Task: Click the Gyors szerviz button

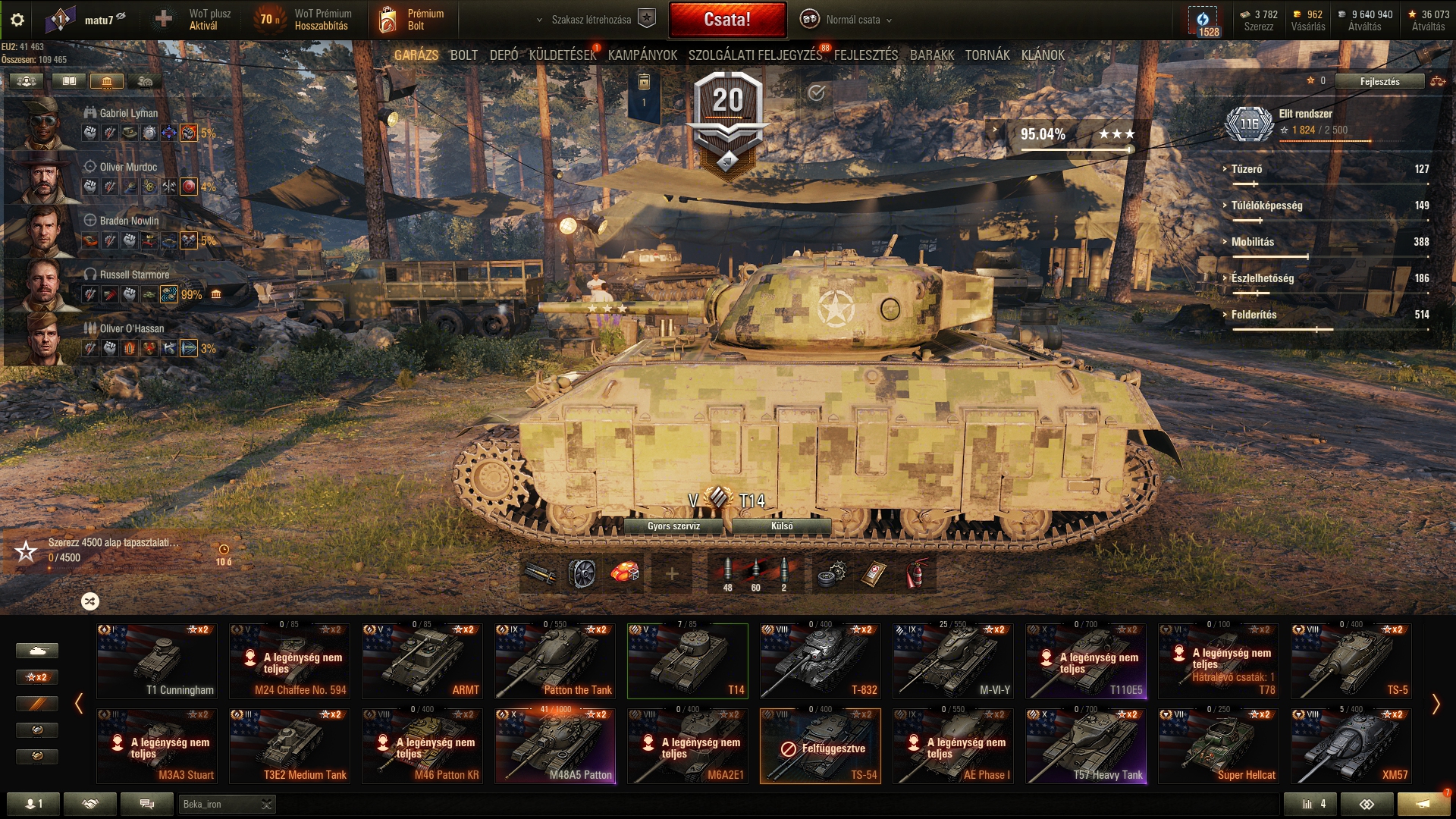Action: 673,526
